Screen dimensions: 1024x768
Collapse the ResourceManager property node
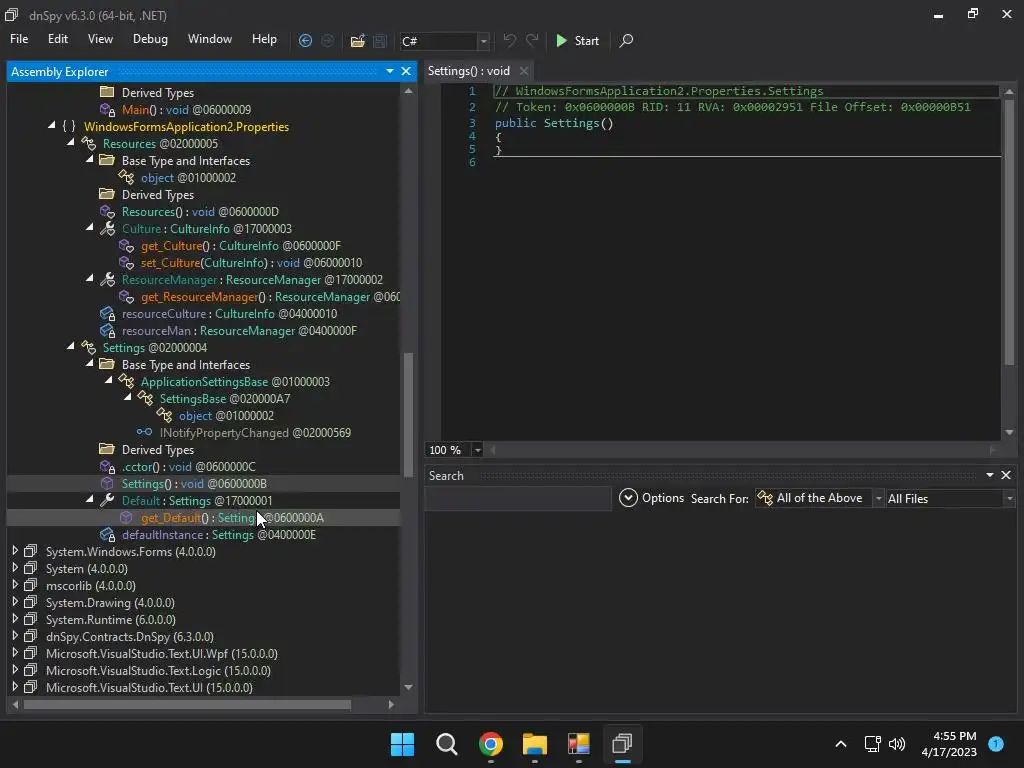(x=89, y=278)
